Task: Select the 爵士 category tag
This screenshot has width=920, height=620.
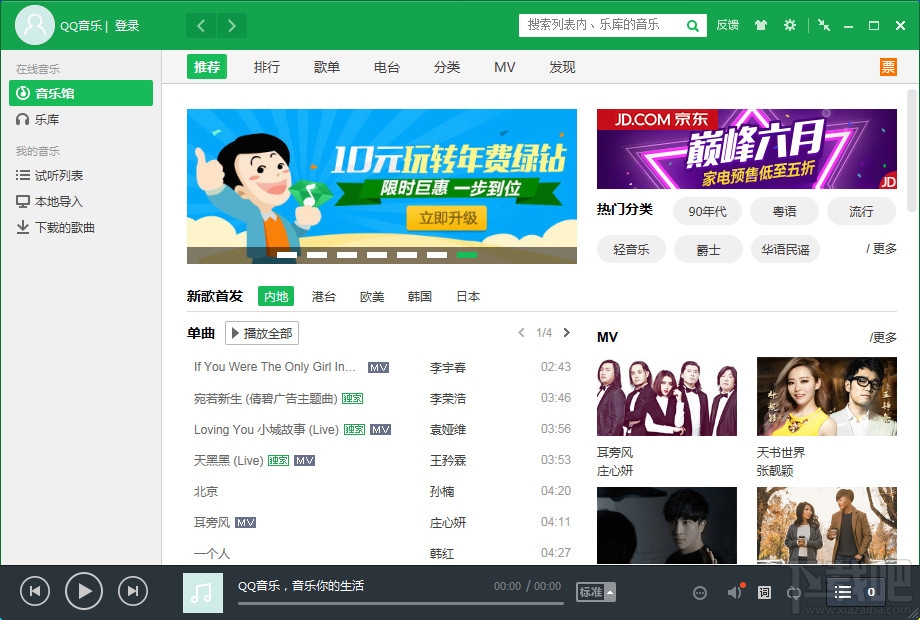Action: 708,249
